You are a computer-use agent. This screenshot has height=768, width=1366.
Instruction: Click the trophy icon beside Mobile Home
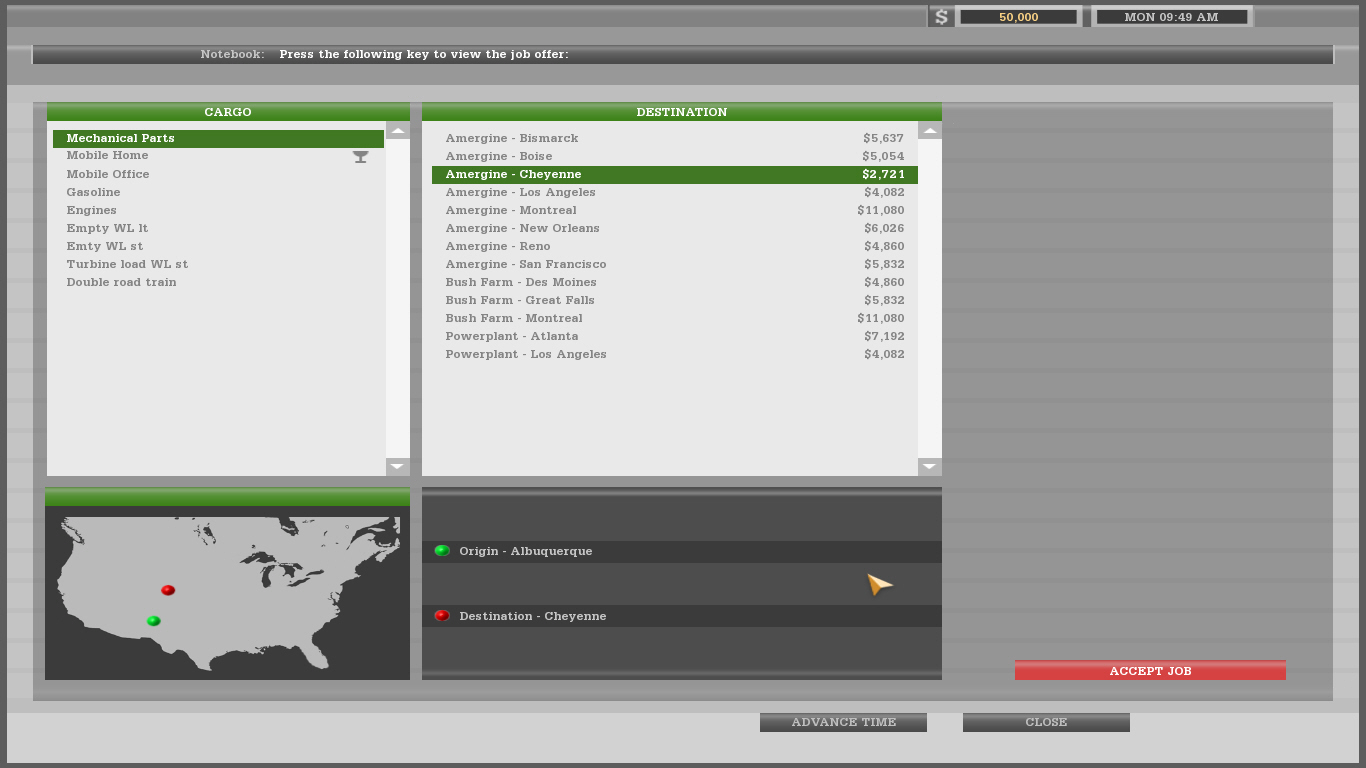(x=360, y=157)
